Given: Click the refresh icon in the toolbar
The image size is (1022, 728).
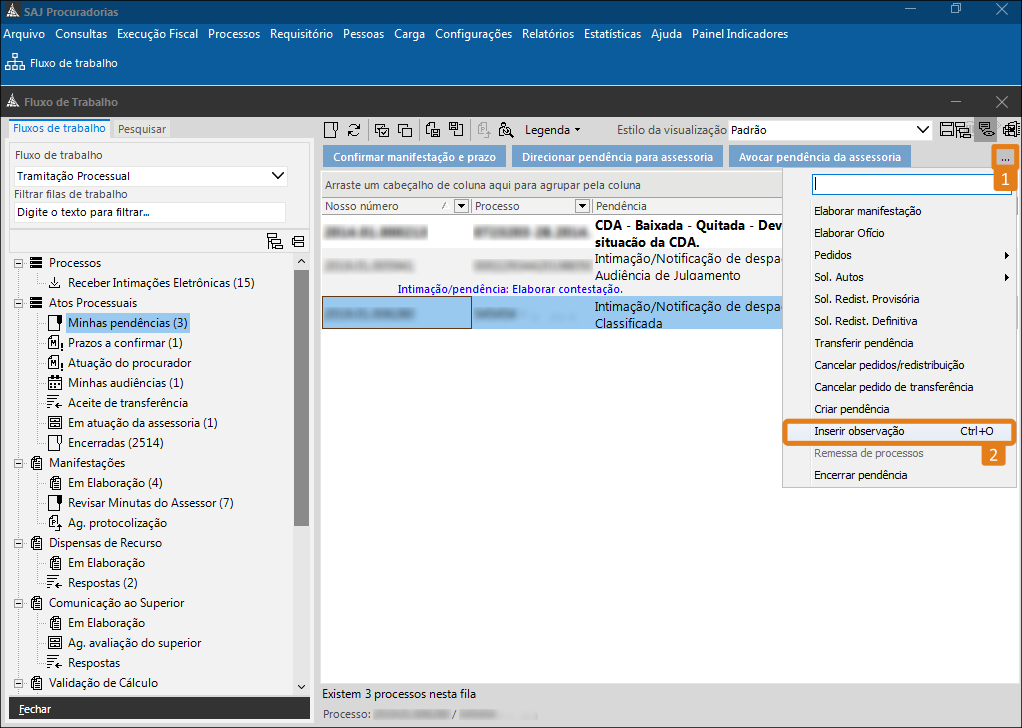Looking at the screenshot, I should pyautogui.click(x=354, y=129).
